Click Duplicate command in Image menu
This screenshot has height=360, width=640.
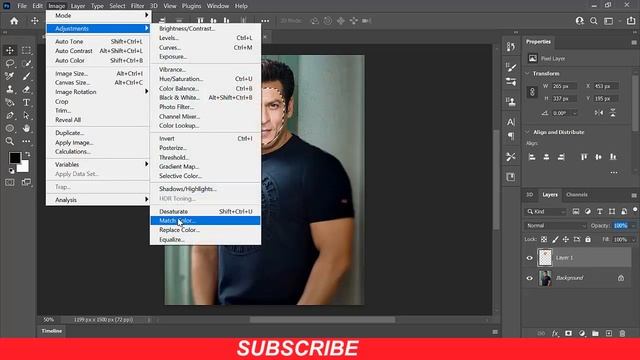tap(98, 133)
